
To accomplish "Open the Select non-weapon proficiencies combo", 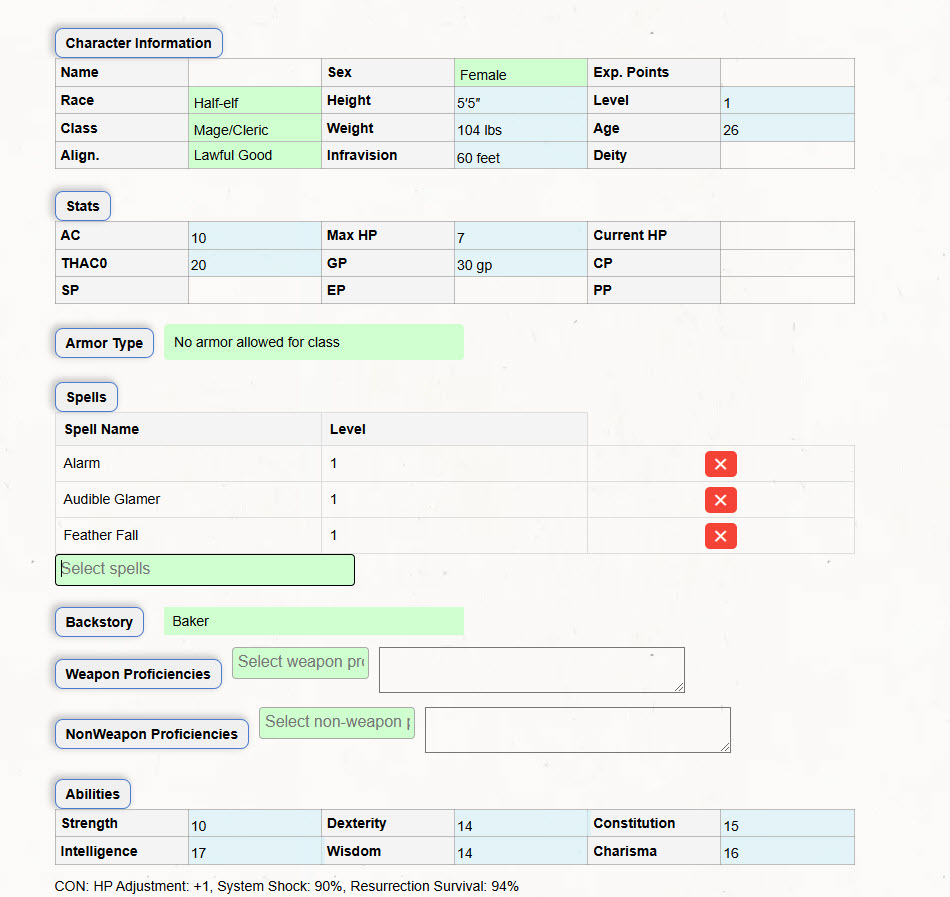I will [337, 723].
